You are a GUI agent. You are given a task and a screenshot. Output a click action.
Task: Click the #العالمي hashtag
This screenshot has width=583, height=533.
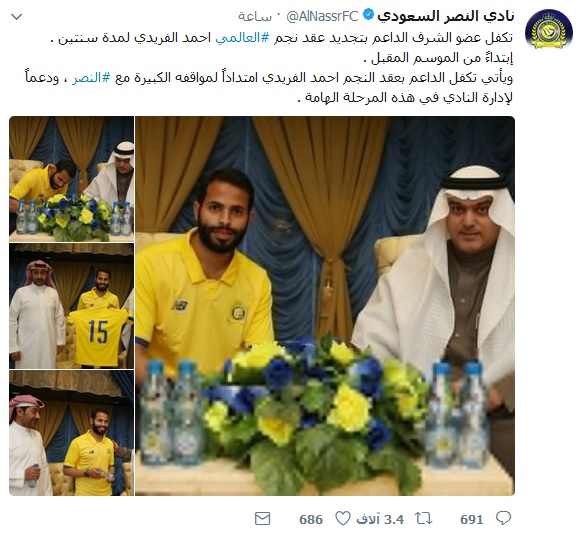242,38
